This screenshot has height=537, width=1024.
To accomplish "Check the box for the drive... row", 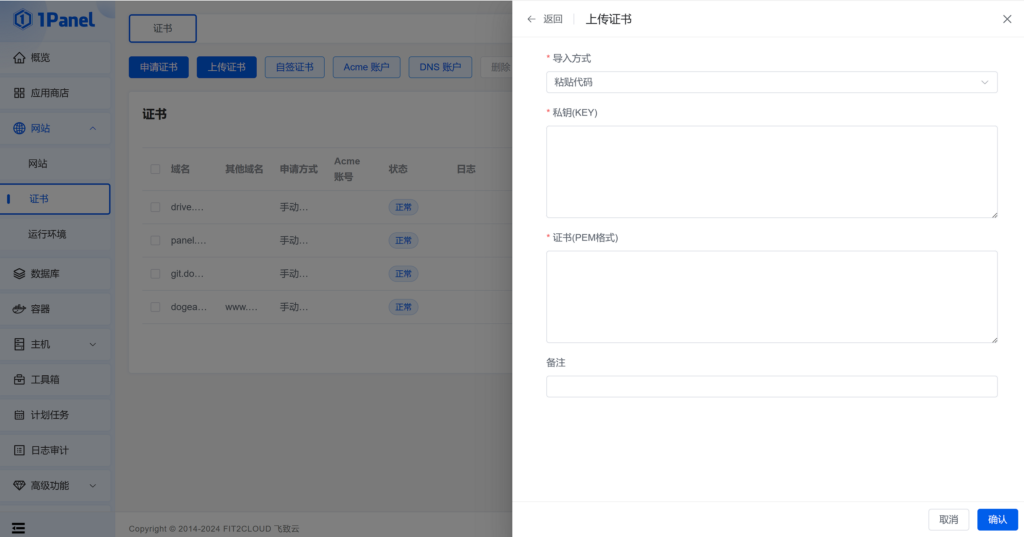I will click(155, 207).
